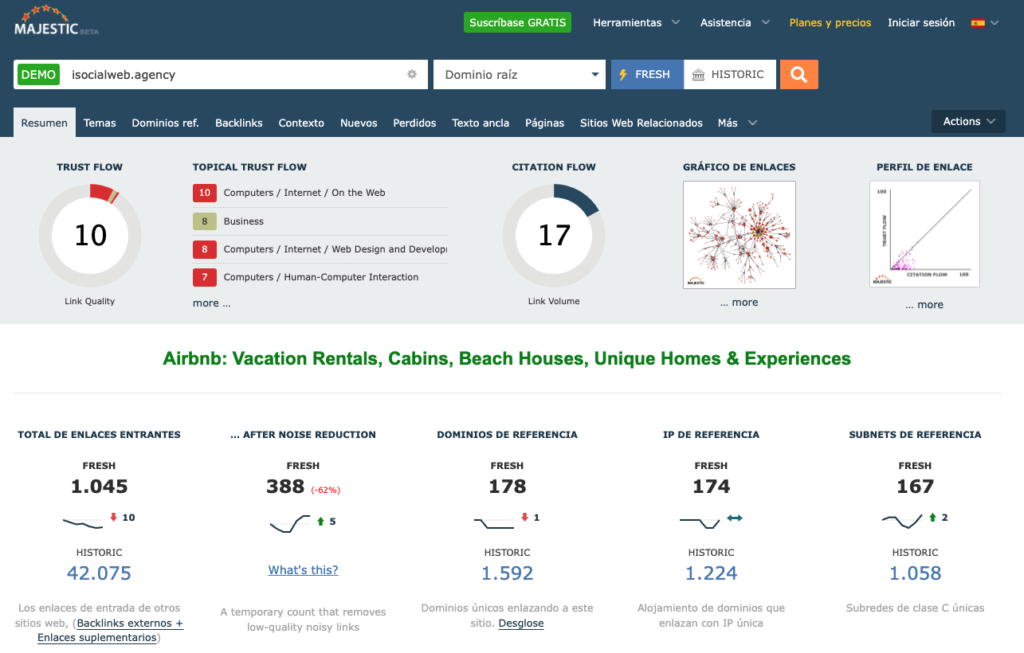Click historic subnets value 1.058
Image resolution: width=1024 pixels, height=653 pixels.
[915, 573]
